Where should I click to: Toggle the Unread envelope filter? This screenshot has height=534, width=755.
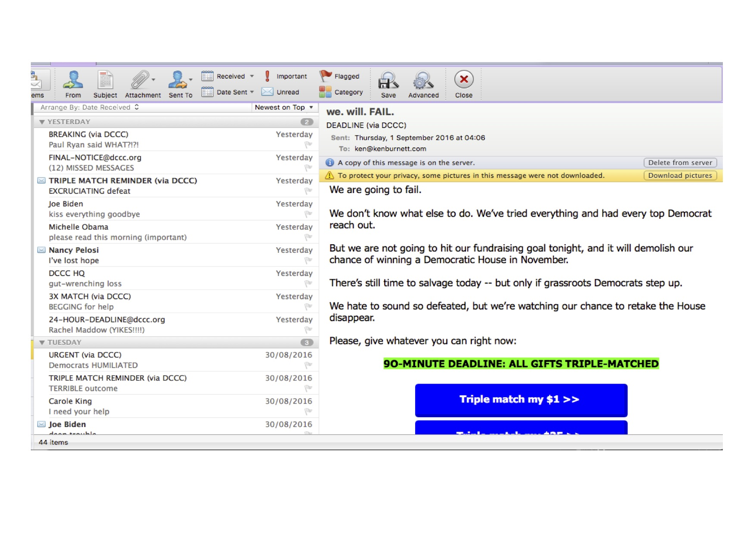click(x=267, y=92)
